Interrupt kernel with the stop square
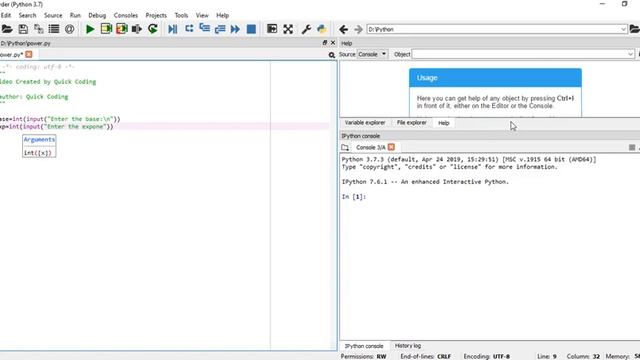The height and width of the screenshot is (360, 640). coord(631,147)
